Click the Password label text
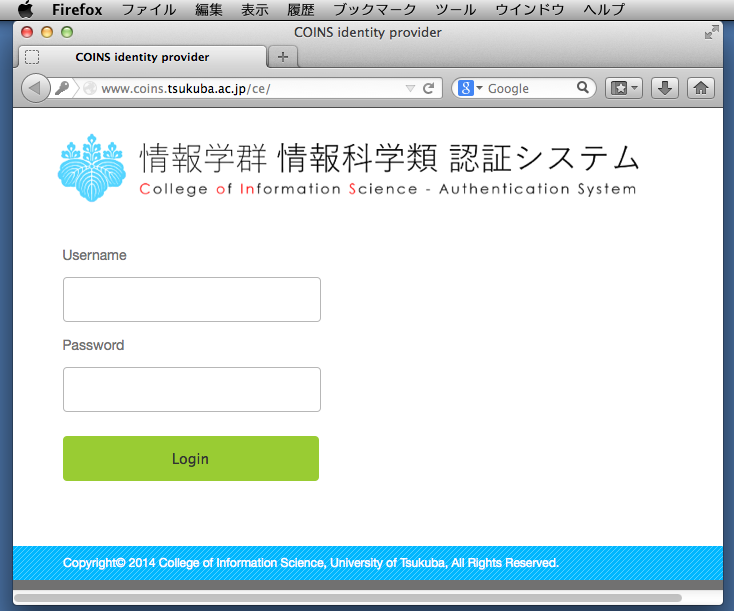The width and height of the screenshot is (734, 611). [x=93, y=345]
